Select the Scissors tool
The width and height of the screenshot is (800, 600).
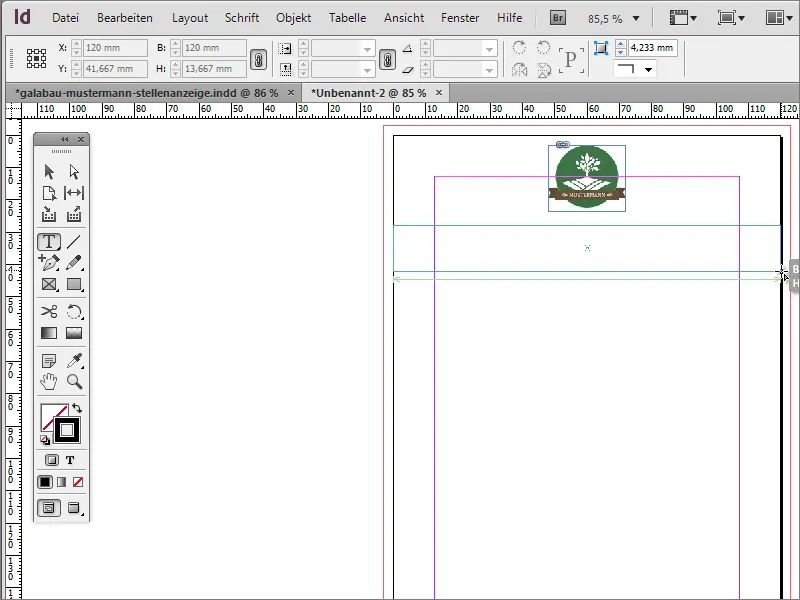coord(48,311)
